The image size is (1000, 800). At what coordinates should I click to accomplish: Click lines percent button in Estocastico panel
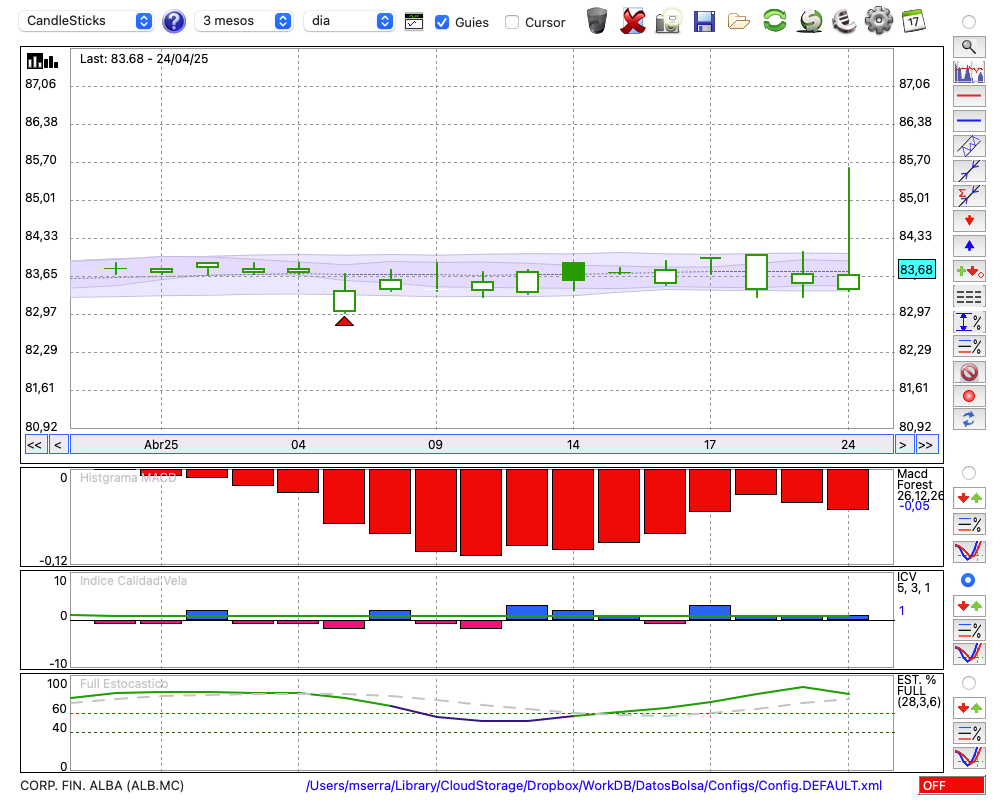(x=969, y=733)
